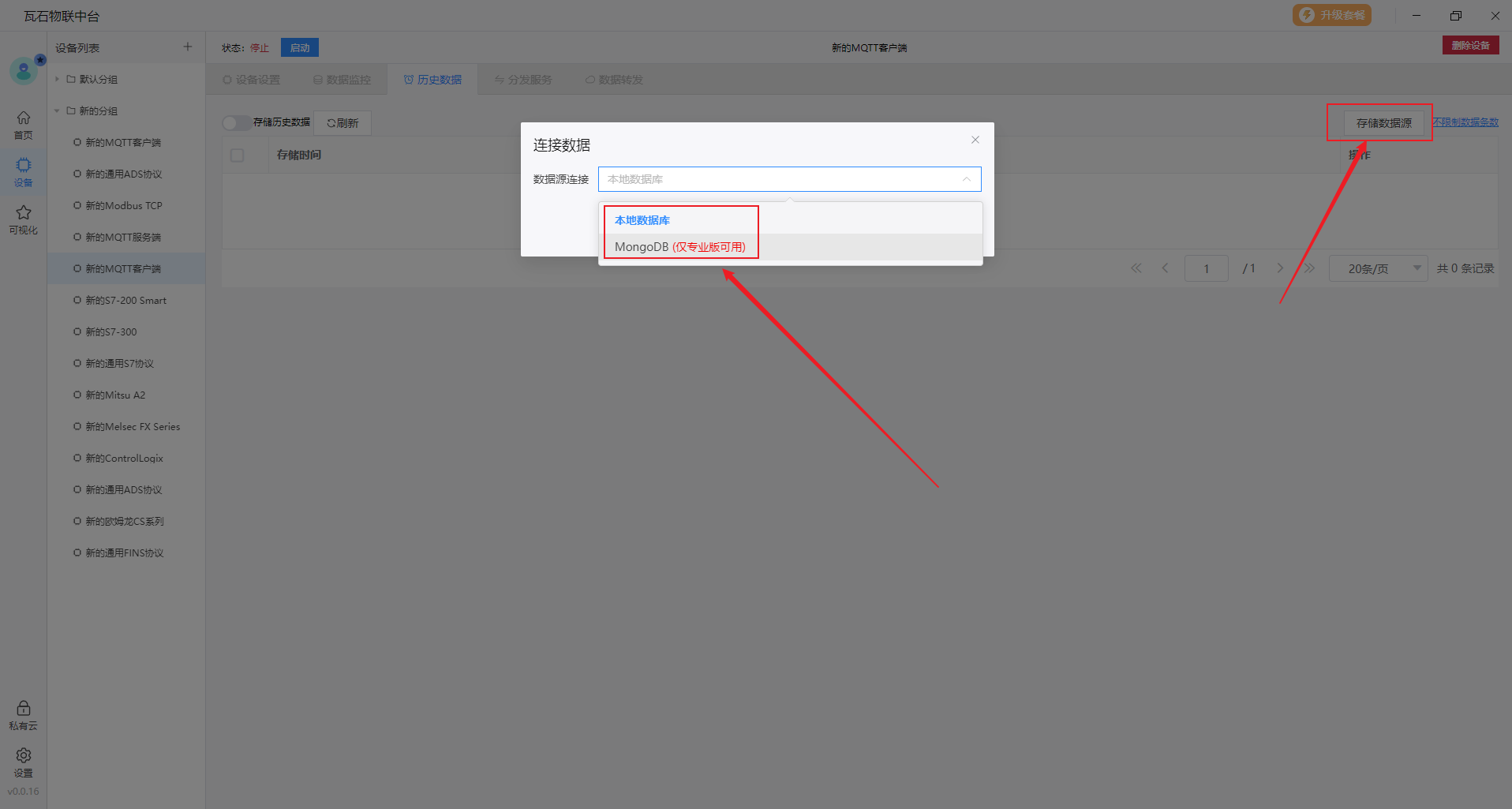This screenshot has height=809, width=1512.
Task: Select MongoDB option in dropdown
Action: click(679, 247)
